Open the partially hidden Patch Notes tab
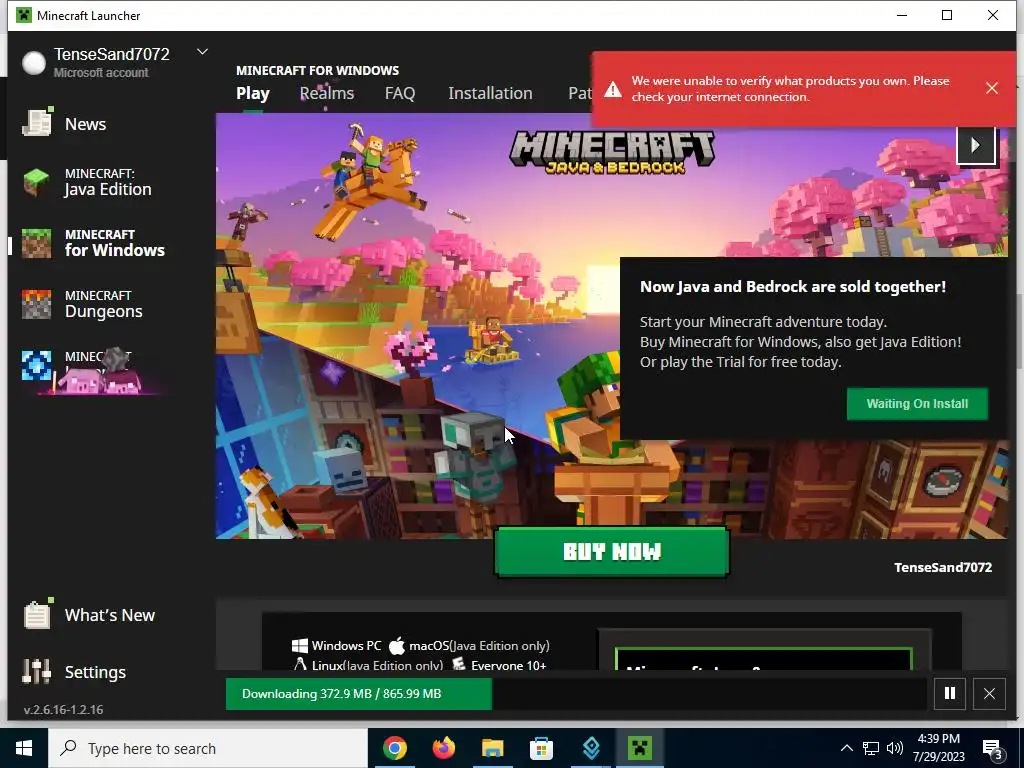Image resolution: width=1024 pixels, height=768 pixels. (x=580, y=93)
